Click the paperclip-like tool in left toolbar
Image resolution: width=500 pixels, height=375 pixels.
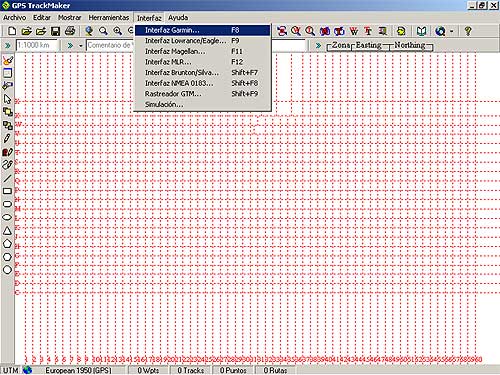(x=7, y=165)
